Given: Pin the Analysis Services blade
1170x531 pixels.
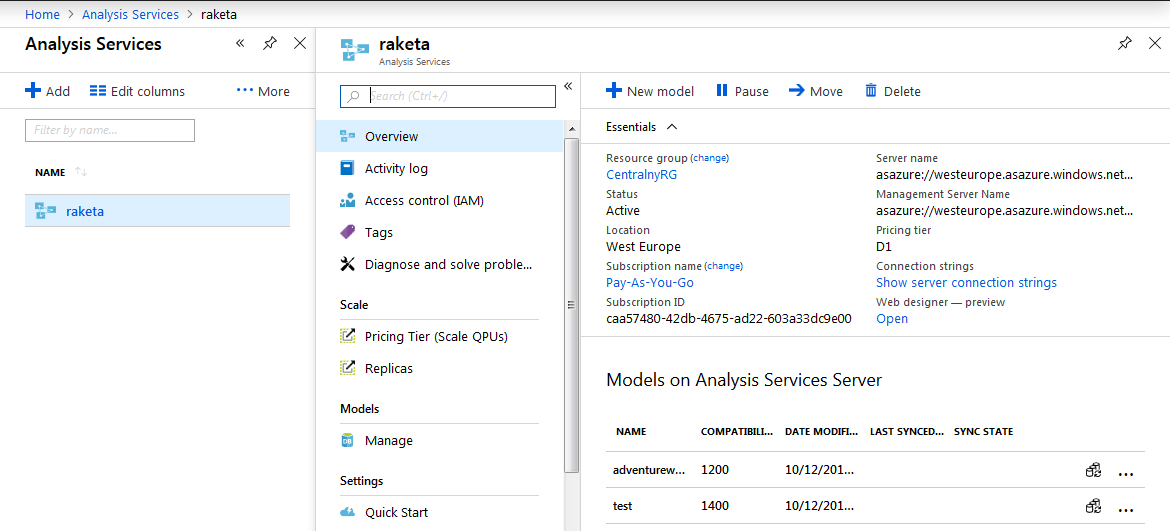Looking at the screenshot, I should pyautogui.click(x=269, y=43).
